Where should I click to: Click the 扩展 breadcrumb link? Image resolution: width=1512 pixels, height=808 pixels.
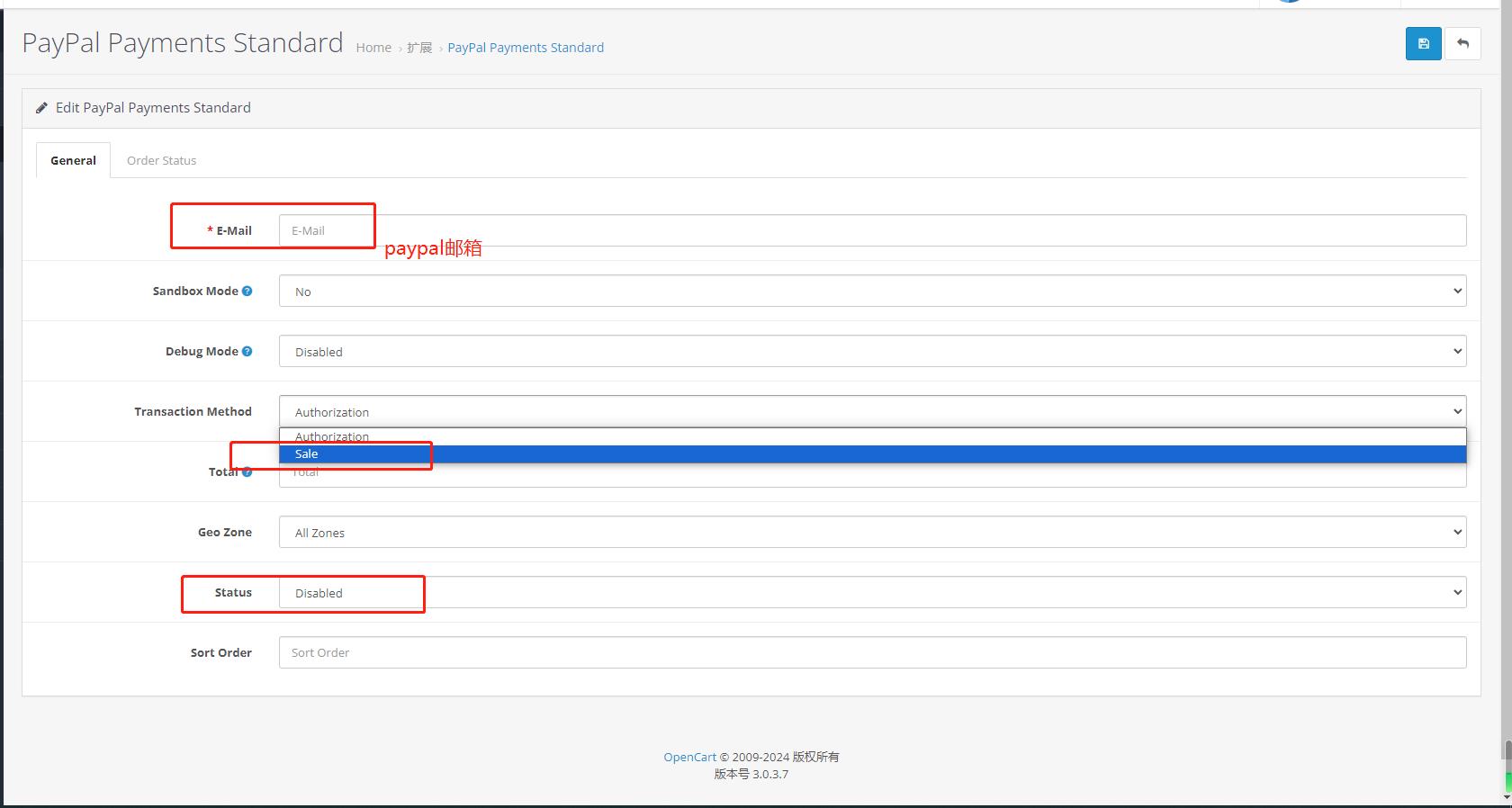click(419, 48)
